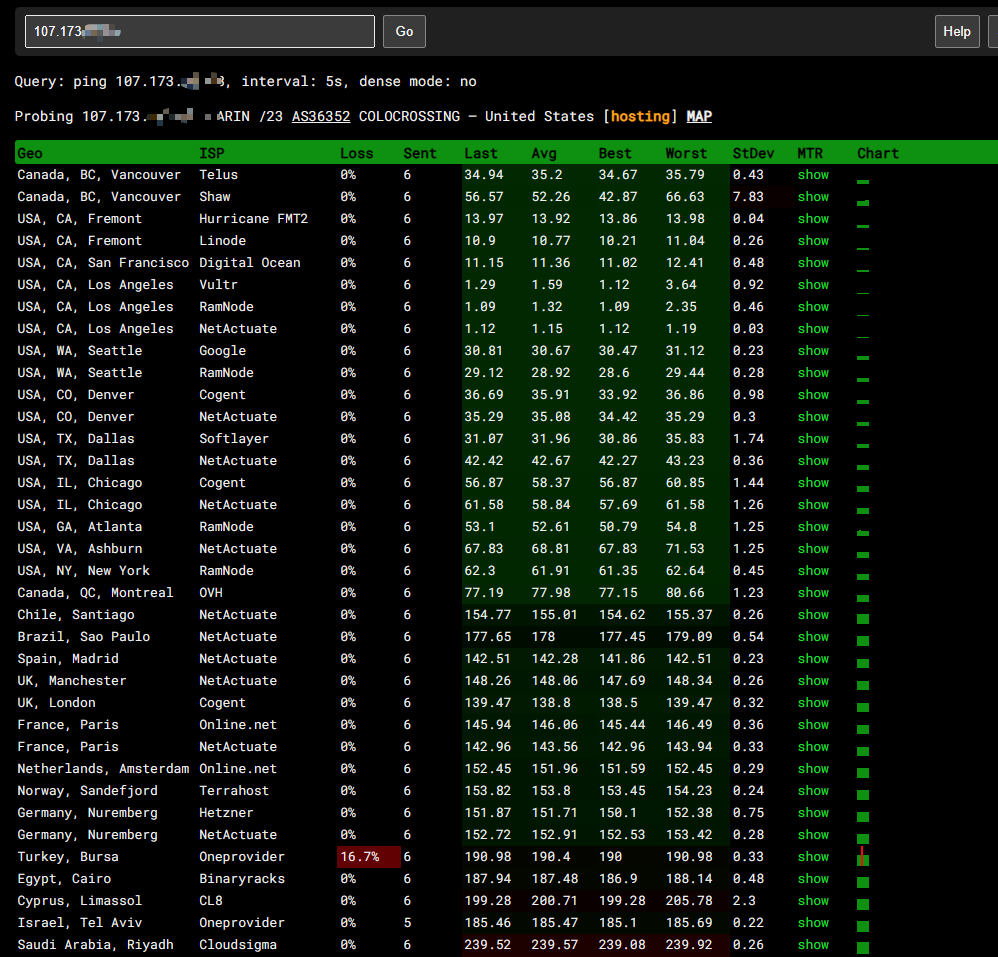The image size is (998, 957).
Task: Click the Geo column header
Action: [30, 153]
